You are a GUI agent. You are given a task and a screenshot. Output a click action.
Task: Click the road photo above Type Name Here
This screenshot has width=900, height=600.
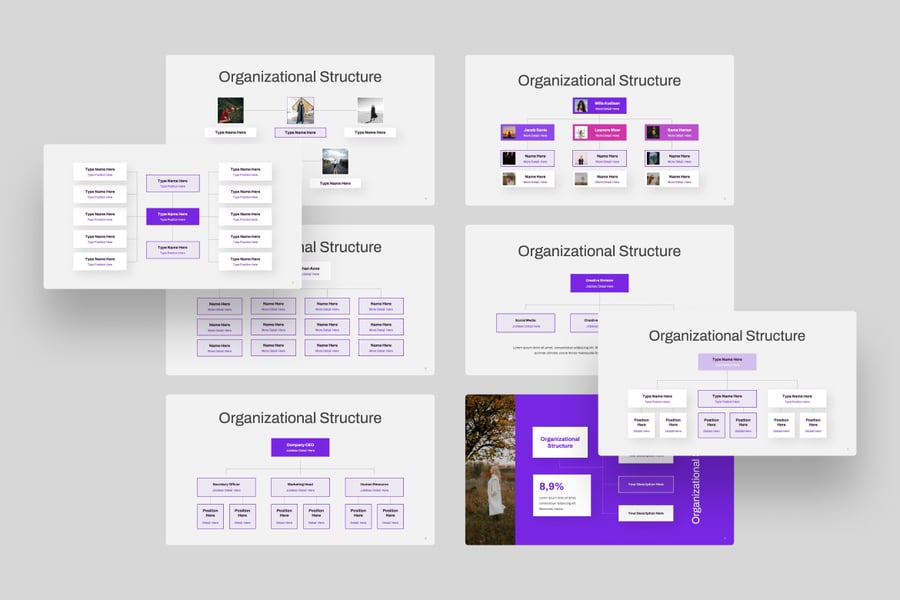[335, 162]
